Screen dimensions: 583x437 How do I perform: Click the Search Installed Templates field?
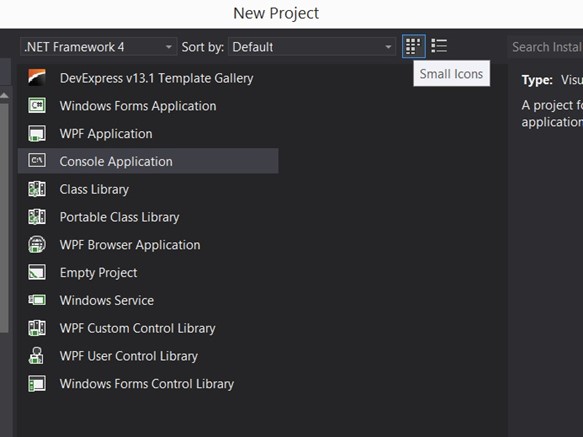click(545, 47)
